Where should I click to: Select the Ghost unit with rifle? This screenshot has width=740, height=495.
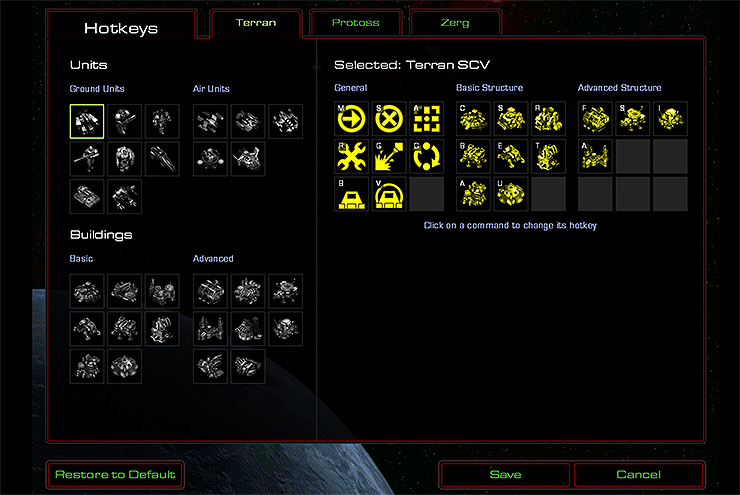click(87, 159)
